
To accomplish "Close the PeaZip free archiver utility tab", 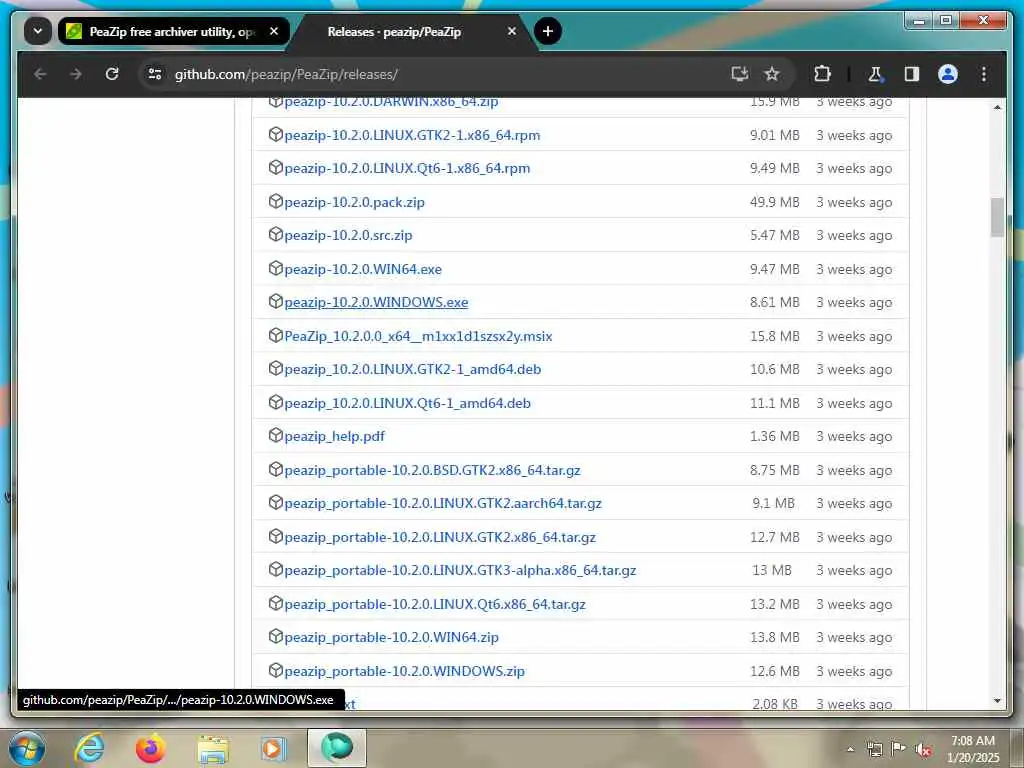I will (274, 31).
